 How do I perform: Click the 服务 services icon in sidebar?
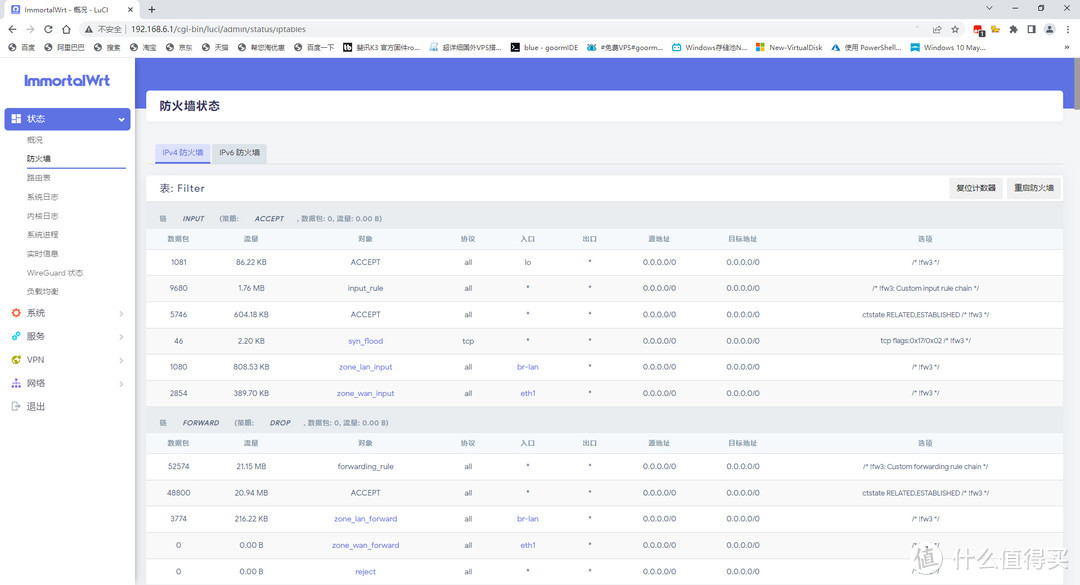pos(16,336)
